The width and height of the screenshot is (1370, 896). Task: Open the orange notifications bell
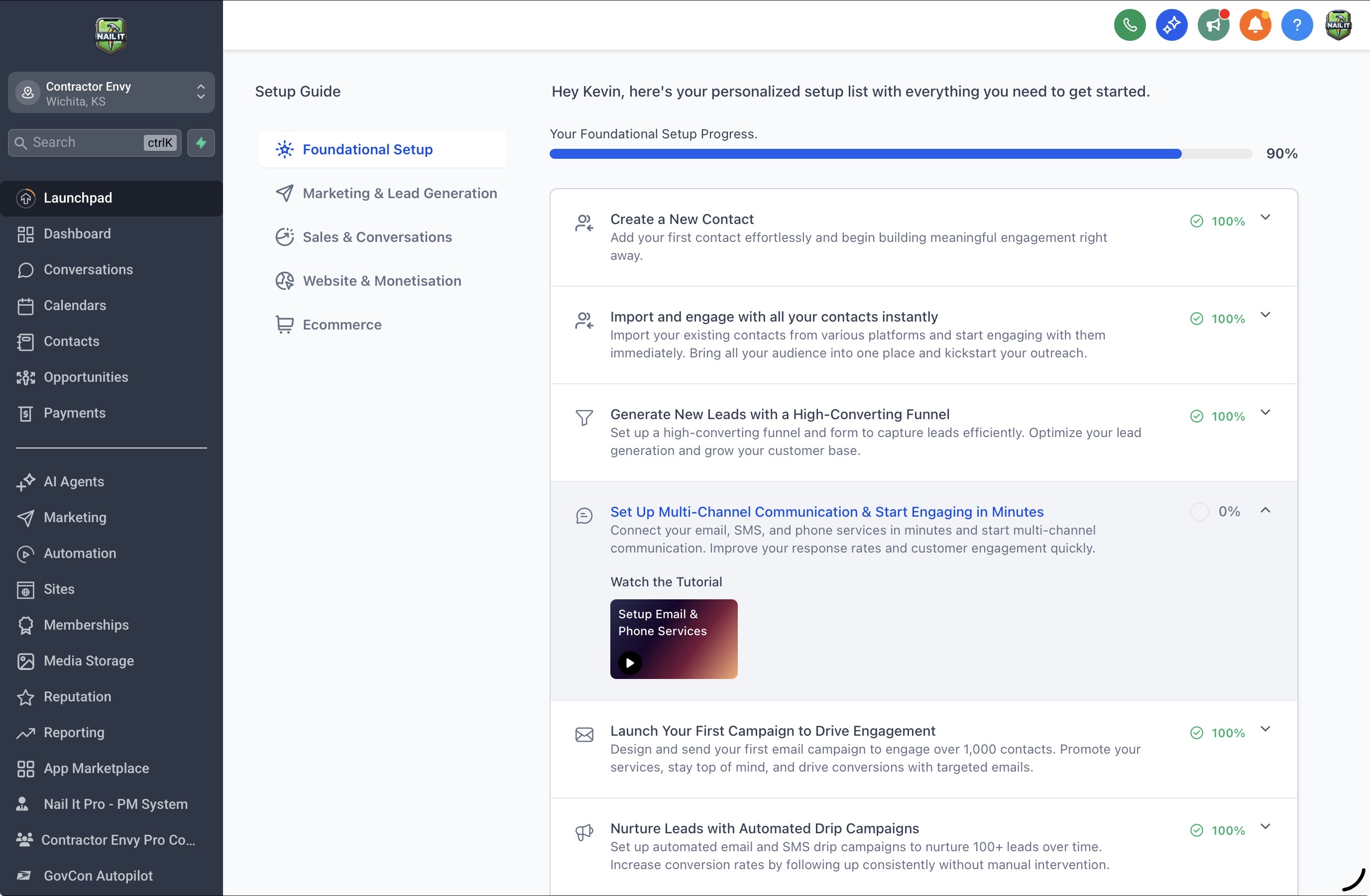point(1255,25)
